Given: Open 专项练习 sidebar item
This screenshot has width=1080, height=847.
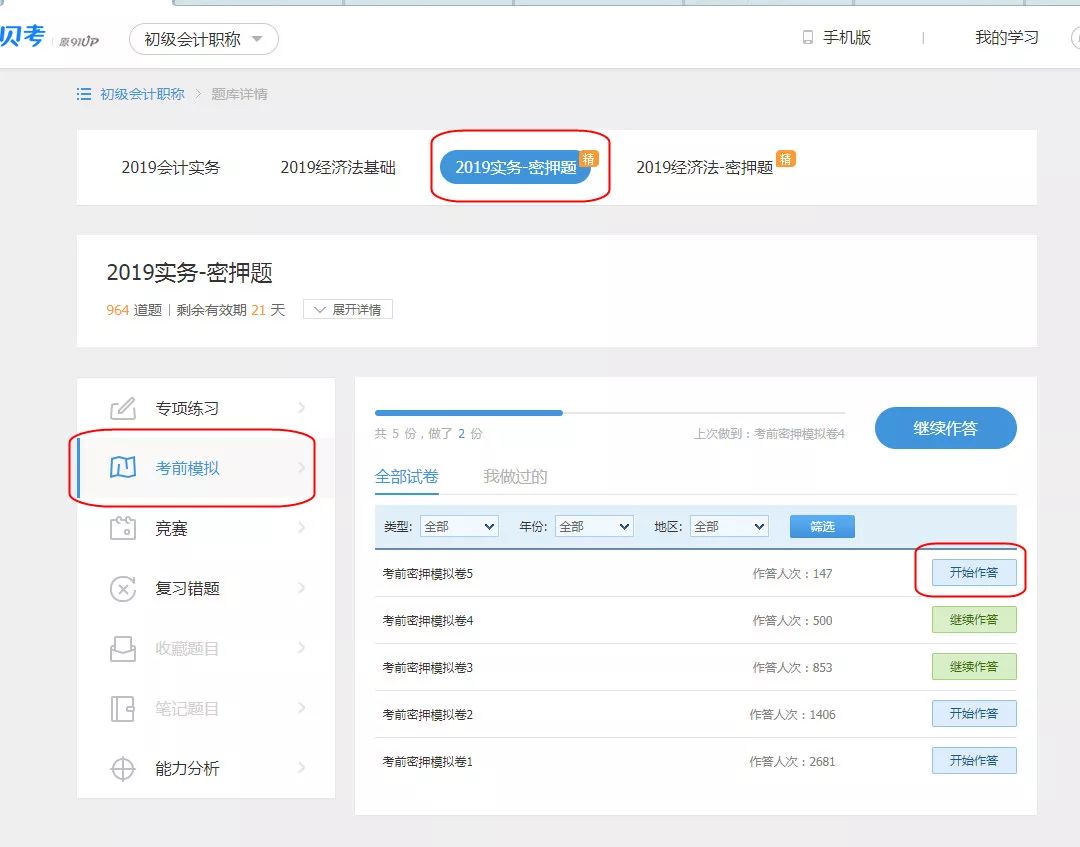Looking at the screenshot, I should pos(206,408).
